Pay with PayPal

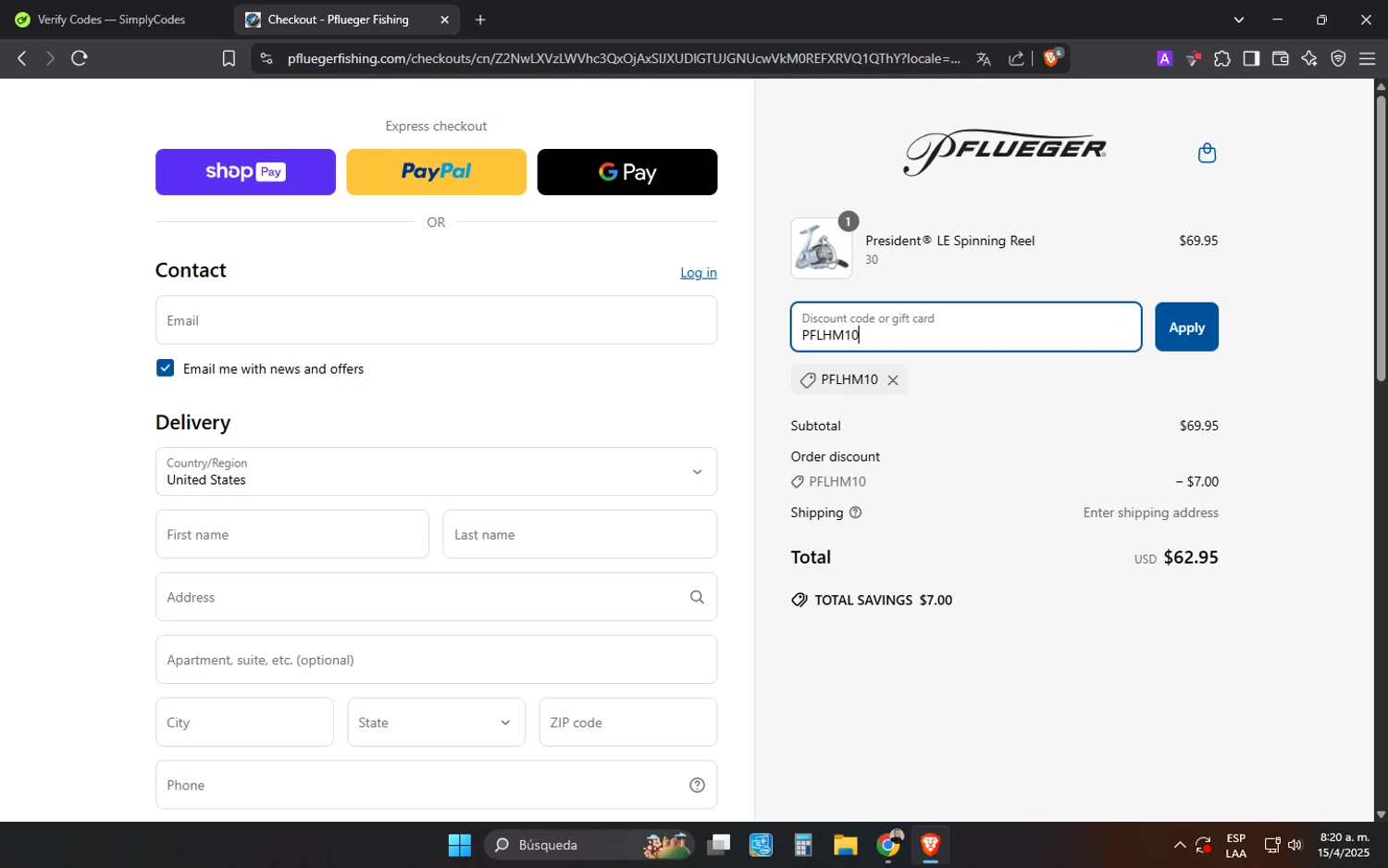coord(436,172)
